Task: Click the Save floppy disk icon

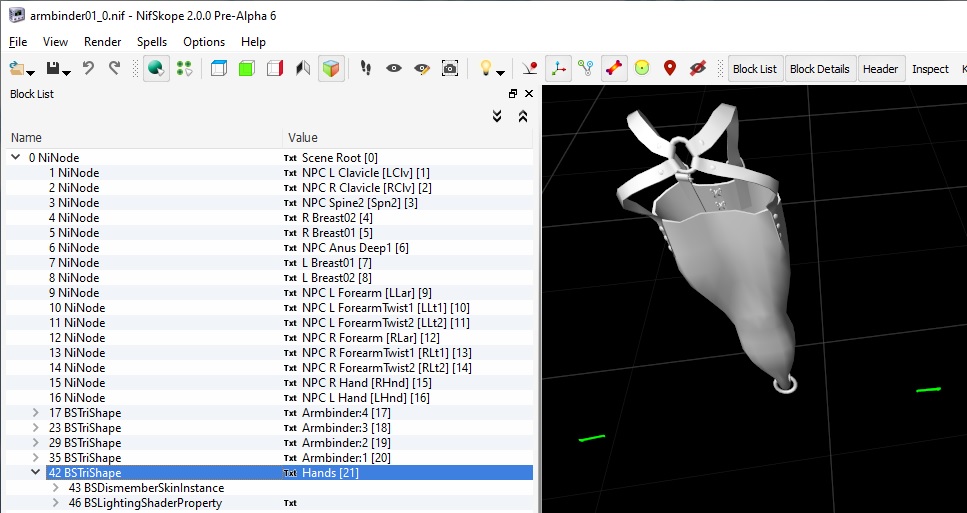Action: click(53, 68)
